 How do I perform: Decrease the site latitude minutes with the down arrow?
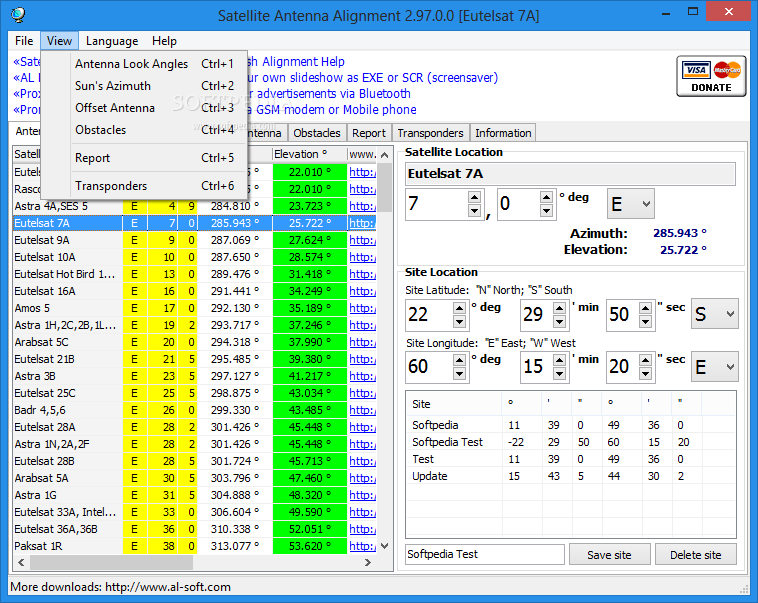[559, 321]
